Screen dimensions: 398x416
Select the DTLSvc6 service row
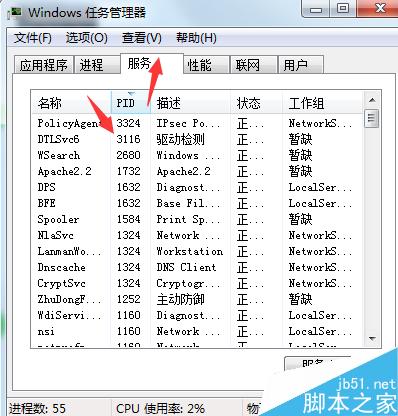point(197,139)
